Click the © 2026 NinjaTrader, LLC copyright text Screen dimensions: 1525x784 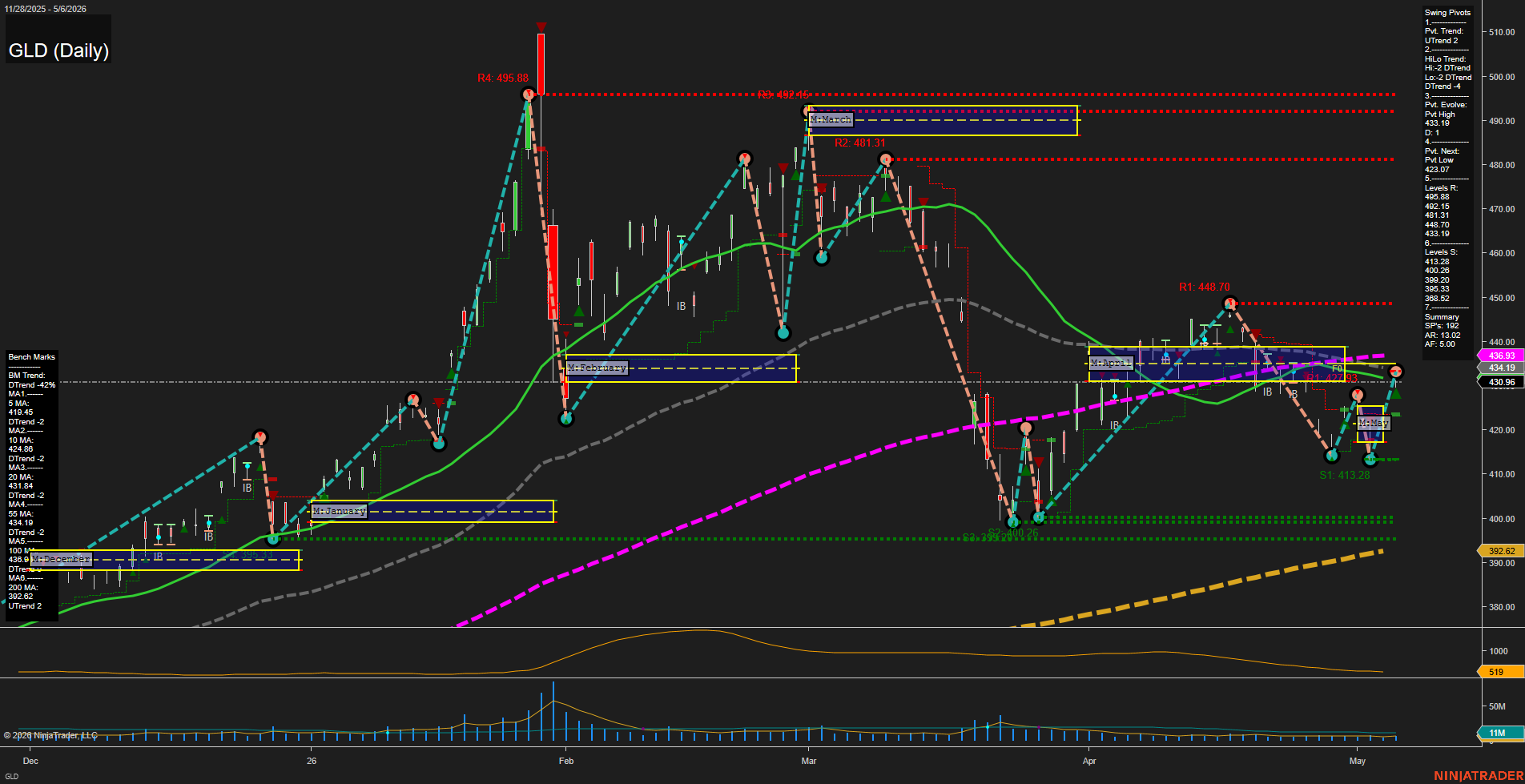tap(50, 735)
